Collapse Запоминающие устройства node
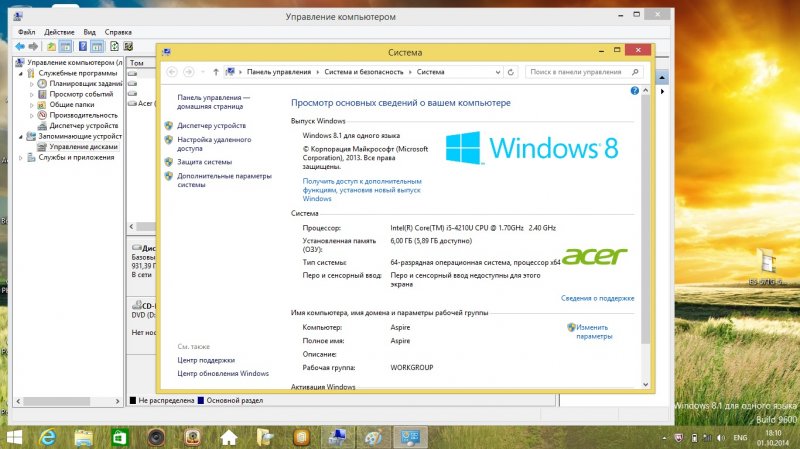Image resolution: width=800 pixels, height=449 pixels. point(21,136)
